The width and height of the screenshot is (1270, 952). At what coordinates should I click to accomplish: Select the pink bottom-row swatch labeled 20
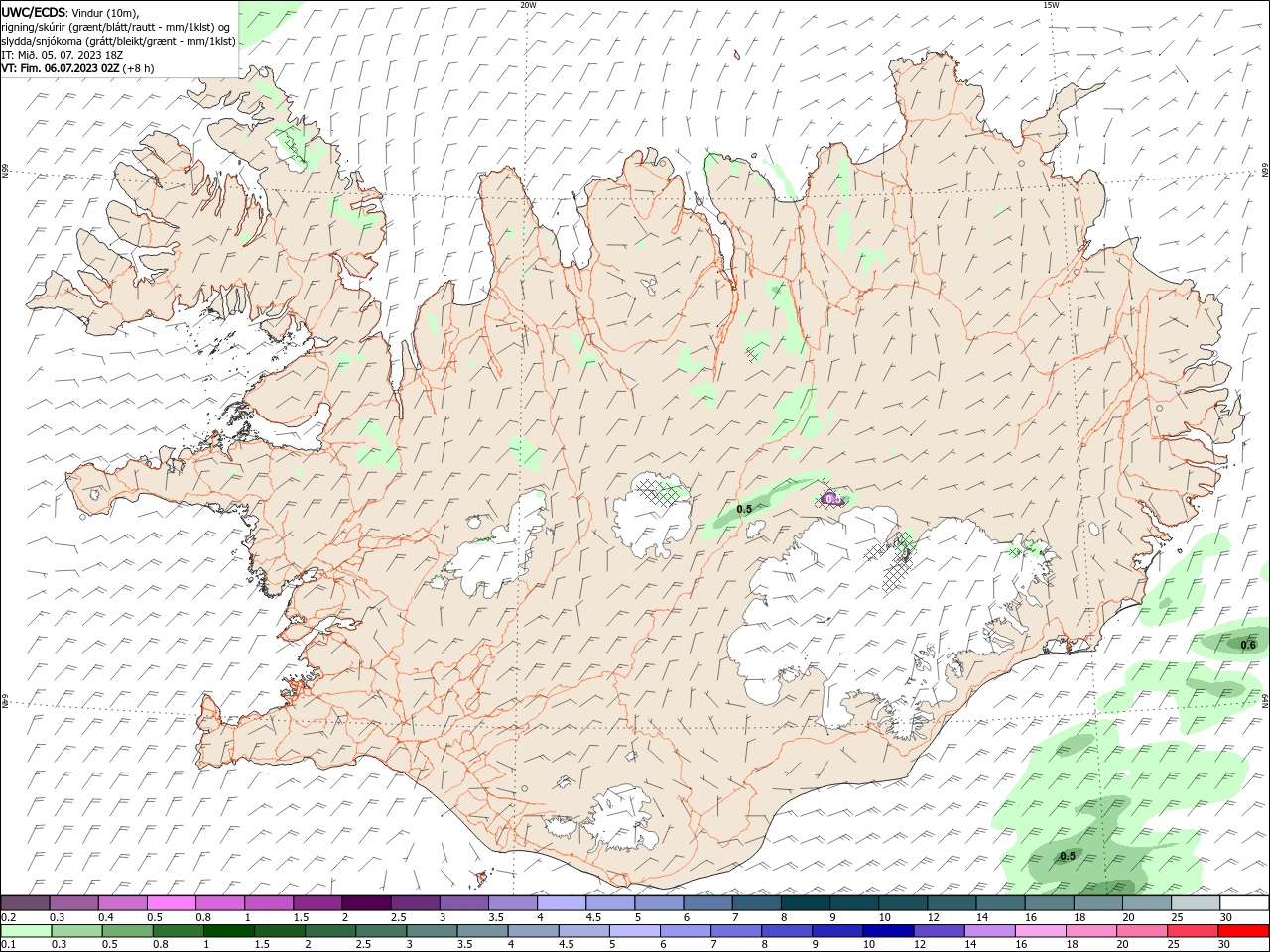point(1142,930)
